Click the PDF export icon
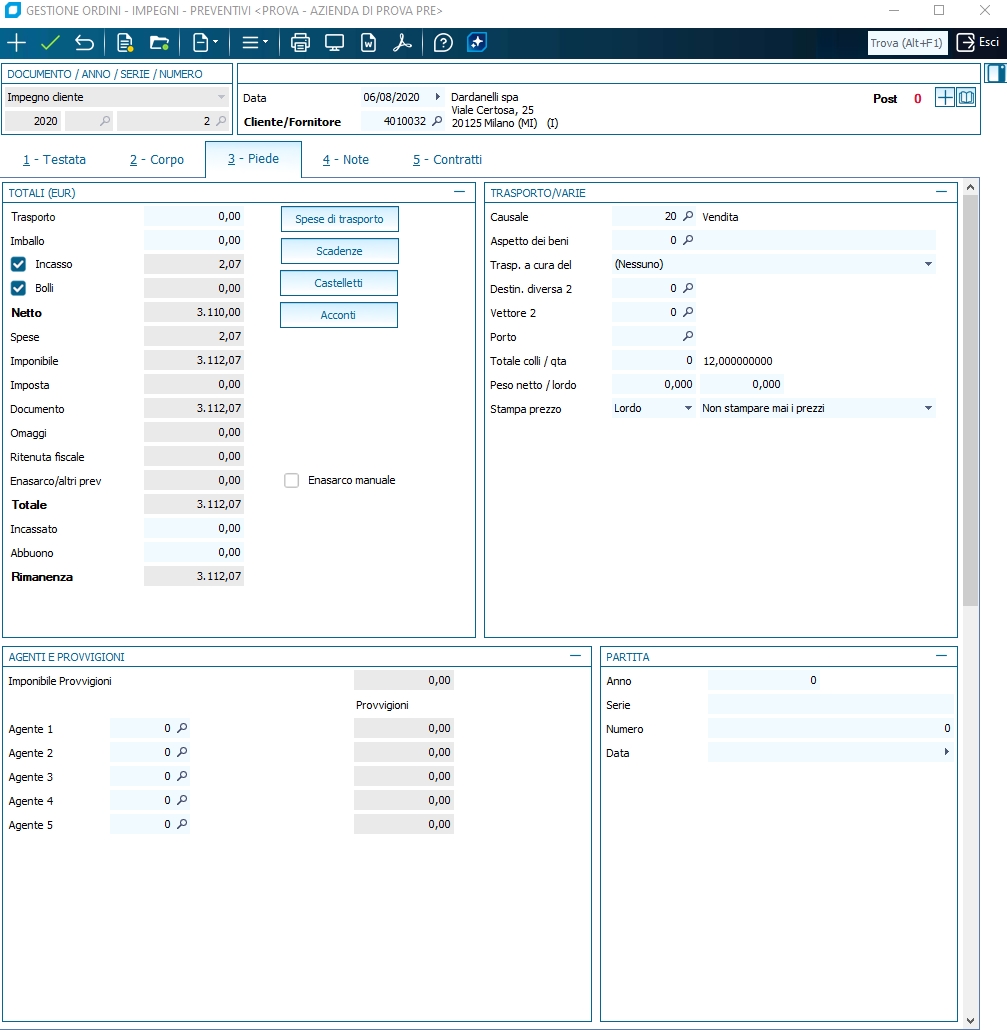 (x=402, y=43)
